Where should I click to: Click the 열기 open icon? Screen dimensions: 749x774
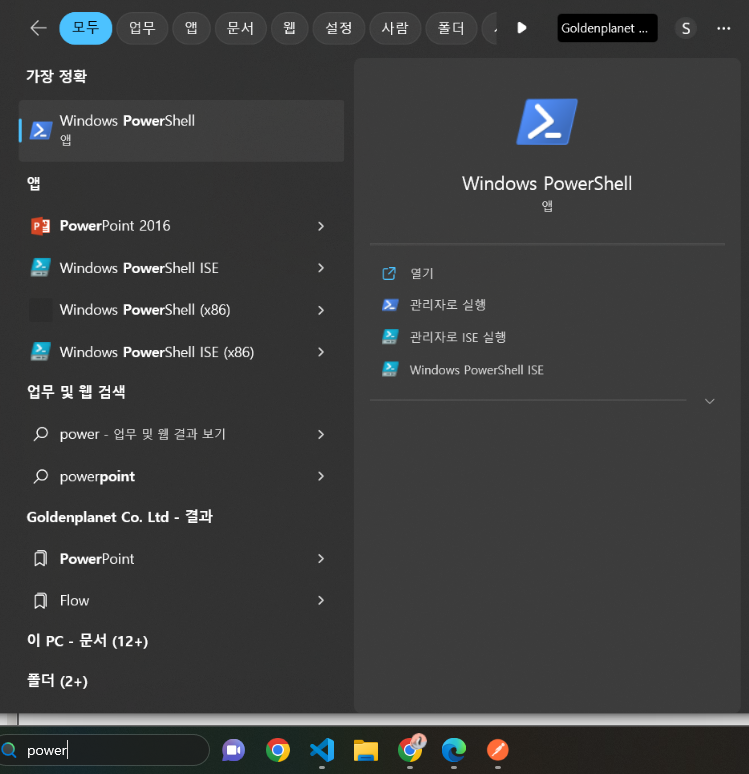pos(389,273)
